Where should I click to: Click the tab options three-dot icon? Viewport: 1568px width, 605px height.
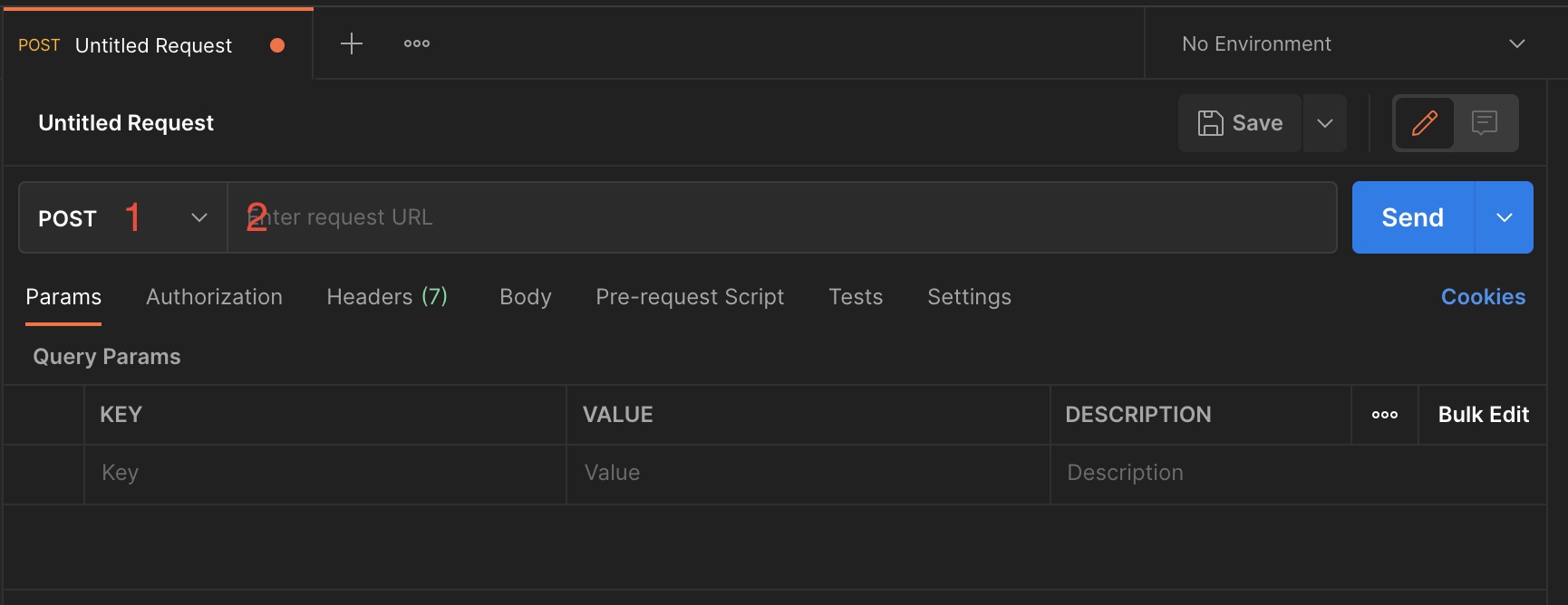[417, 43]
